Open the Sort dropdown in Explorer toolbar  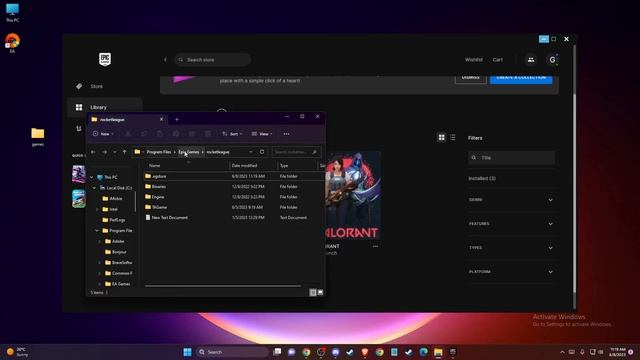pyautogui.click(x=232, y=134)
